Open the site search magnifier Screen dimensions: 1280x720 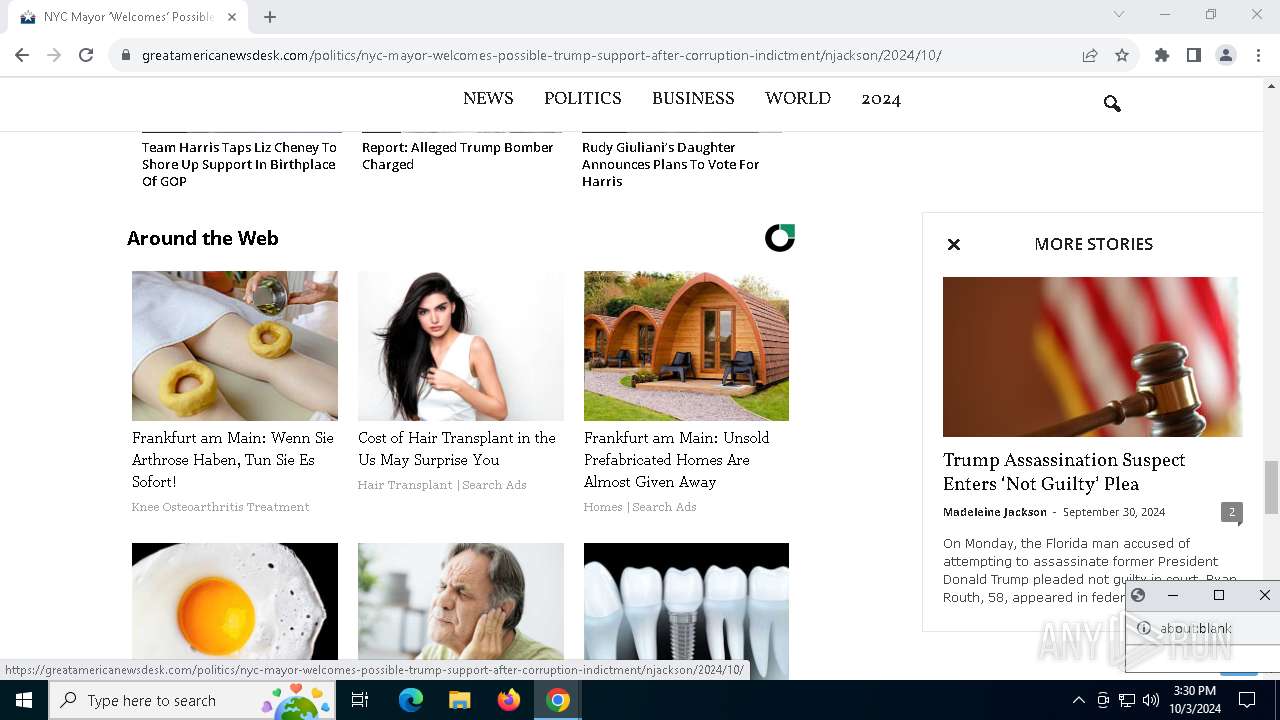[x=1112, y=103]
